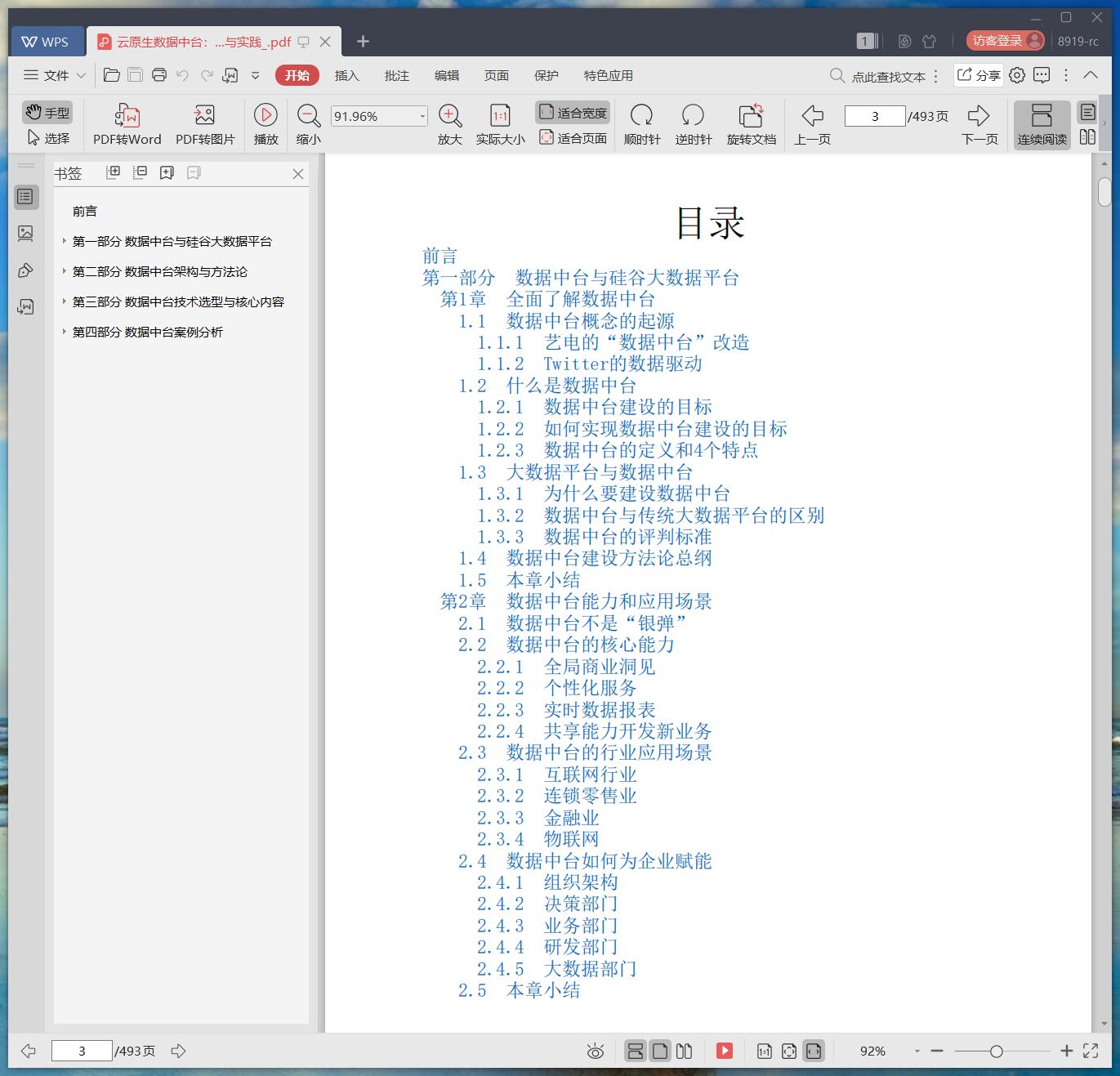Click the 分享 share button

pyautogui.click(x=979, y=75)
